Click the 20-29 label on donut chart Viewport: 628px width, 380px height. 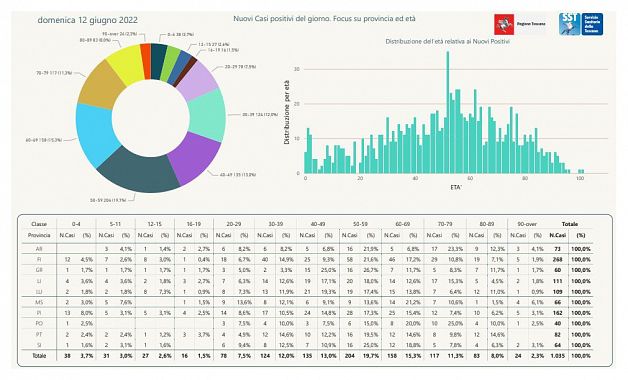coord(240,66)
